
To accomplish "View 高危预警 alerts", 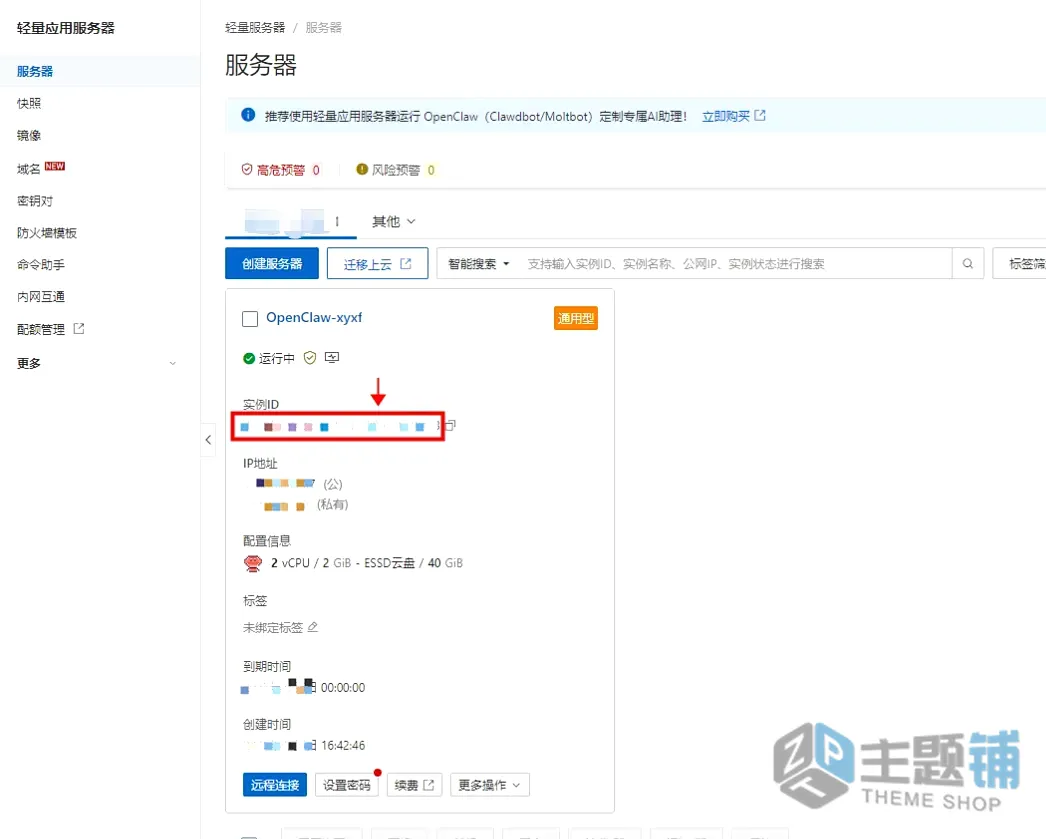I will pos(280,170).
